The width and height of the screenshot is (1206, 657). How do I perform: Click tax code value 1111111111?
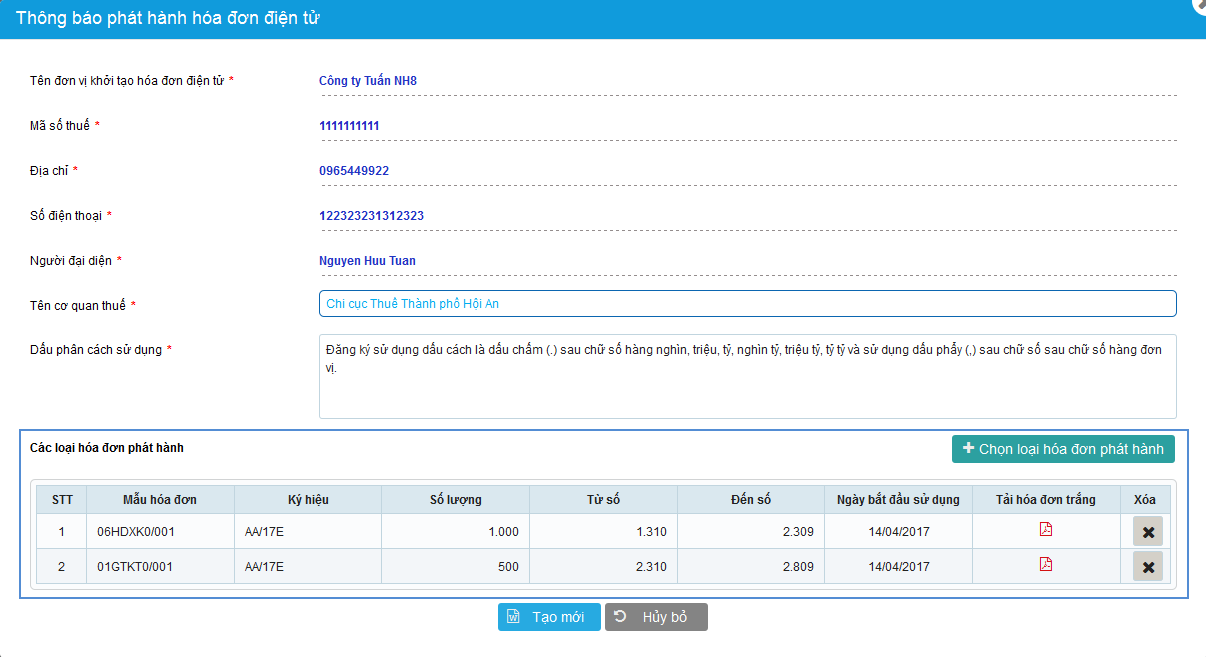(349, 126)
